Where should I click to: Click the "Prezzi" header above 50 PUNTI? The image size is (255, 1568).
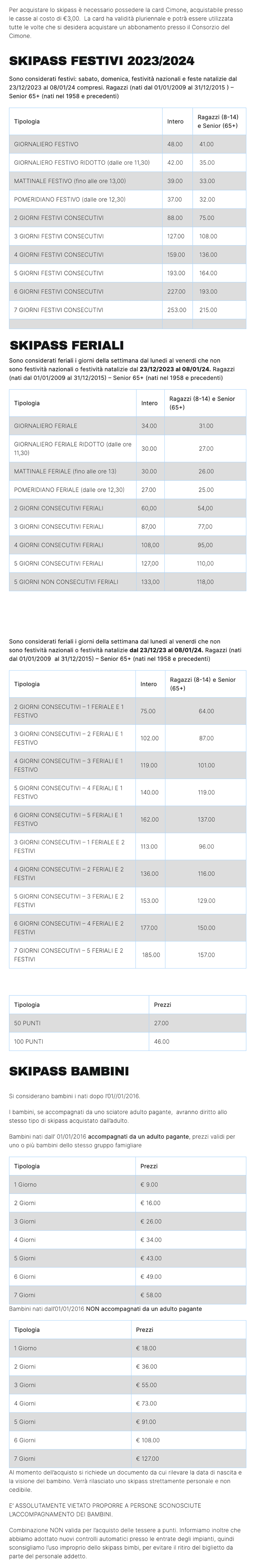coord(162,1004)
